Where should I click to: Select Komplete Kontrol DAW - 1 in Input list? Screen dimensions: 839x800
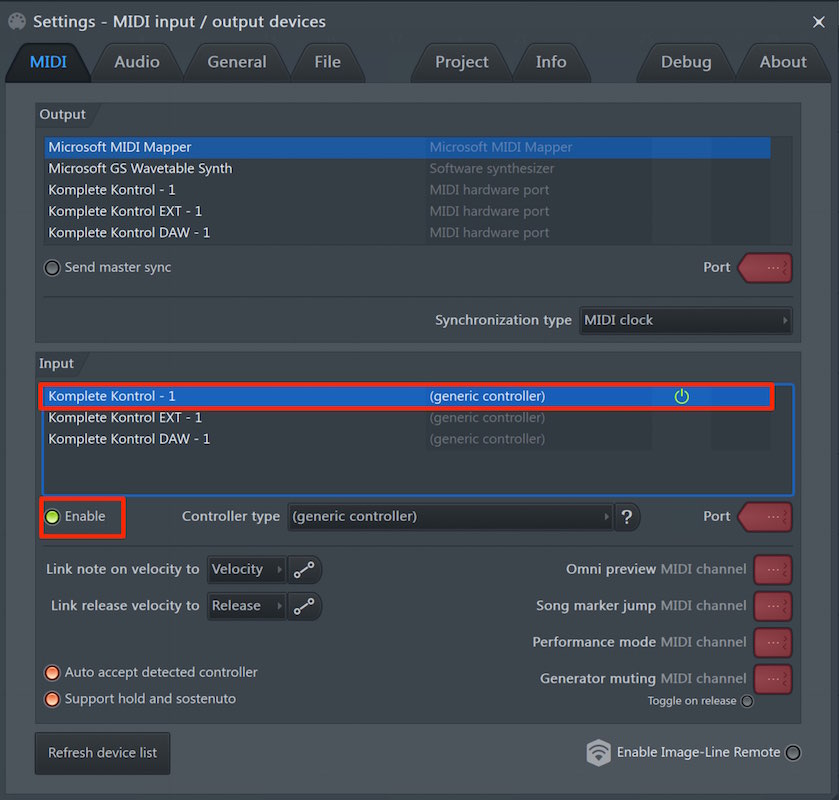(407, 439)
